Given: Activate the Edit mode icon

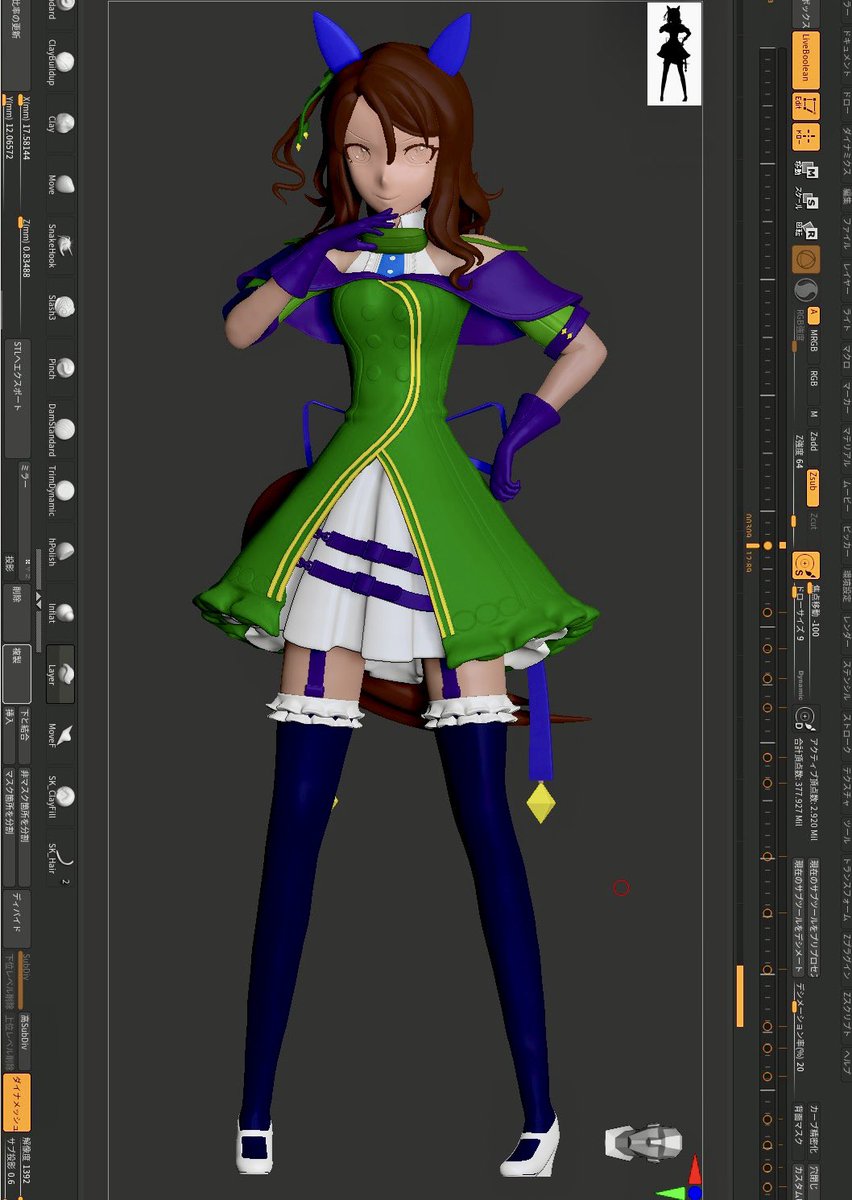Looking at the screenshot, I should pyautogui.click(x=806, y=105).
